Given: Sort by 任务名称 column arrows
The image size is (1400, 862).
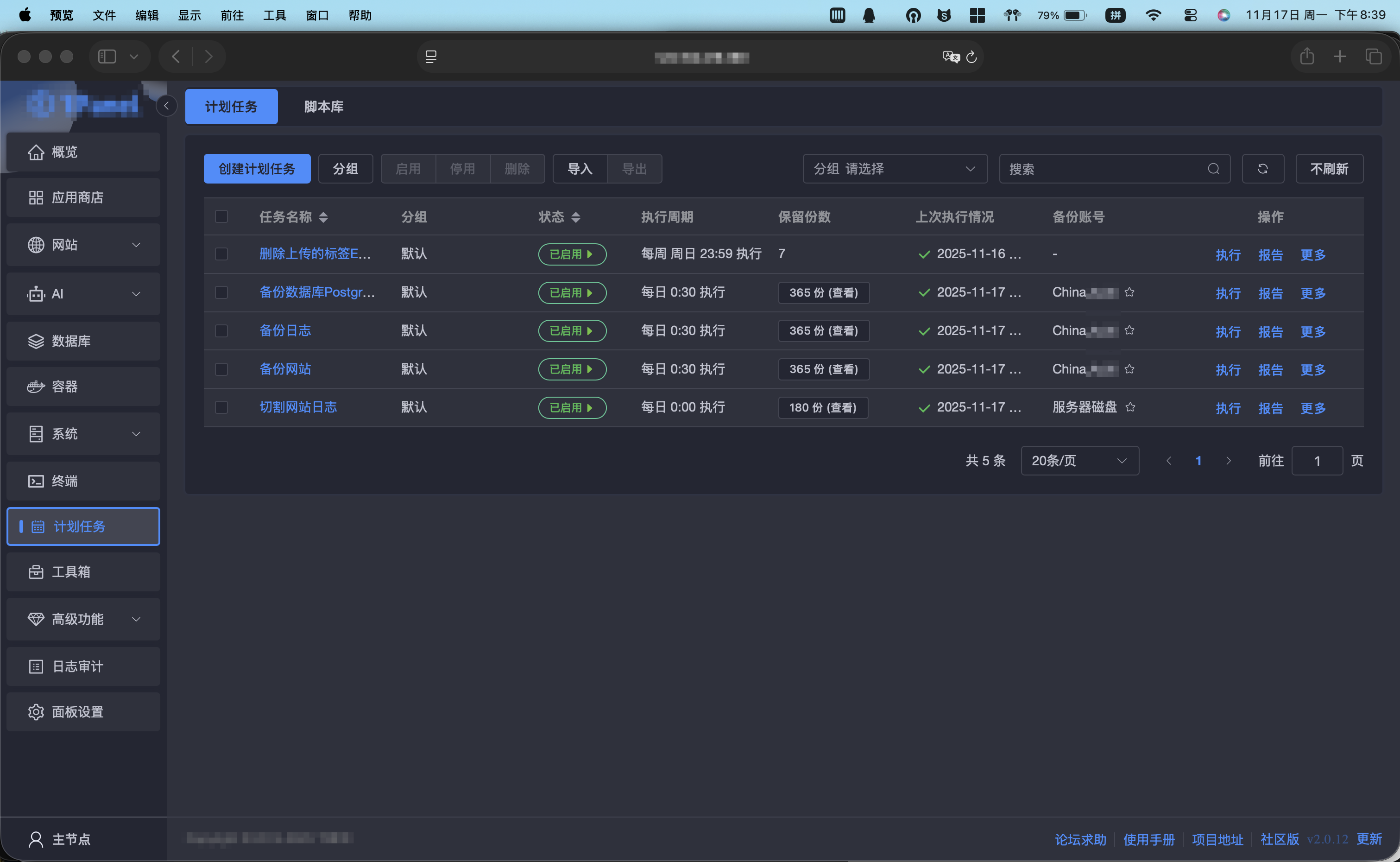Looking at the screenshot, I should [323, 217].
